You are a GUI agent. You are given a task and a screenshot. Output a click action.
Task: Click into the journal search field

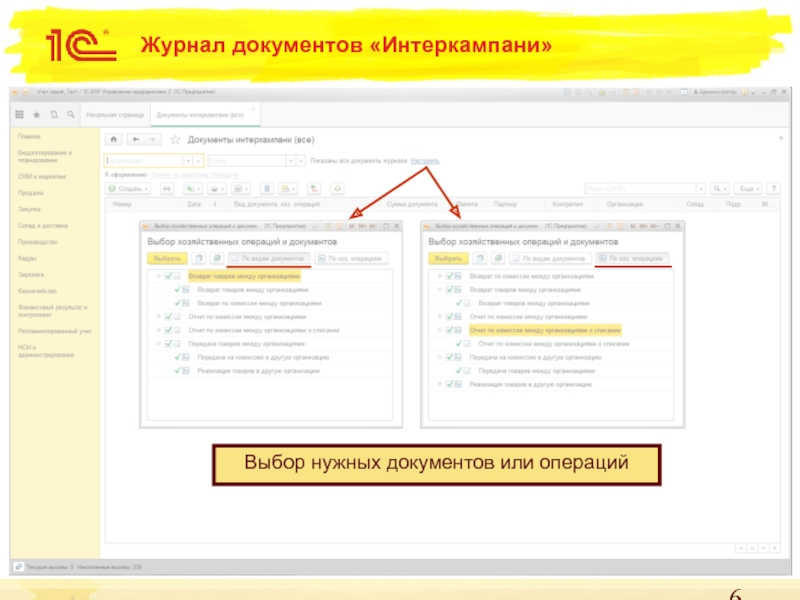point(640,189)
